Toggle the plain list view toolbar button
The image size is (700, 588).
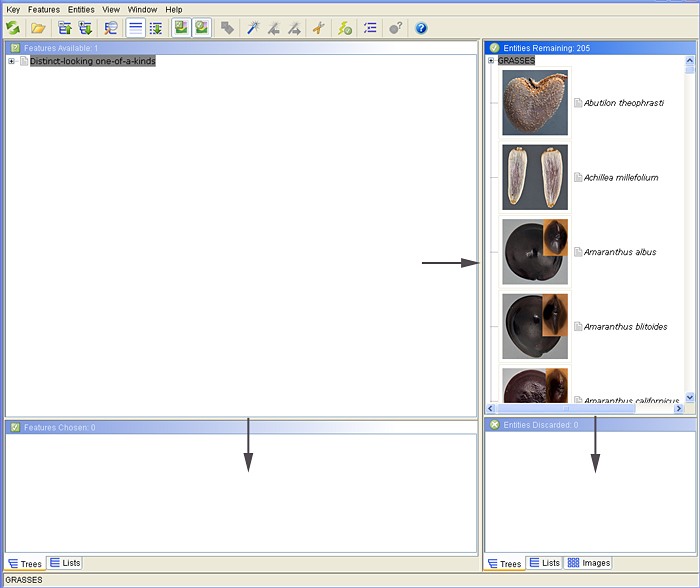coord(136,28)
